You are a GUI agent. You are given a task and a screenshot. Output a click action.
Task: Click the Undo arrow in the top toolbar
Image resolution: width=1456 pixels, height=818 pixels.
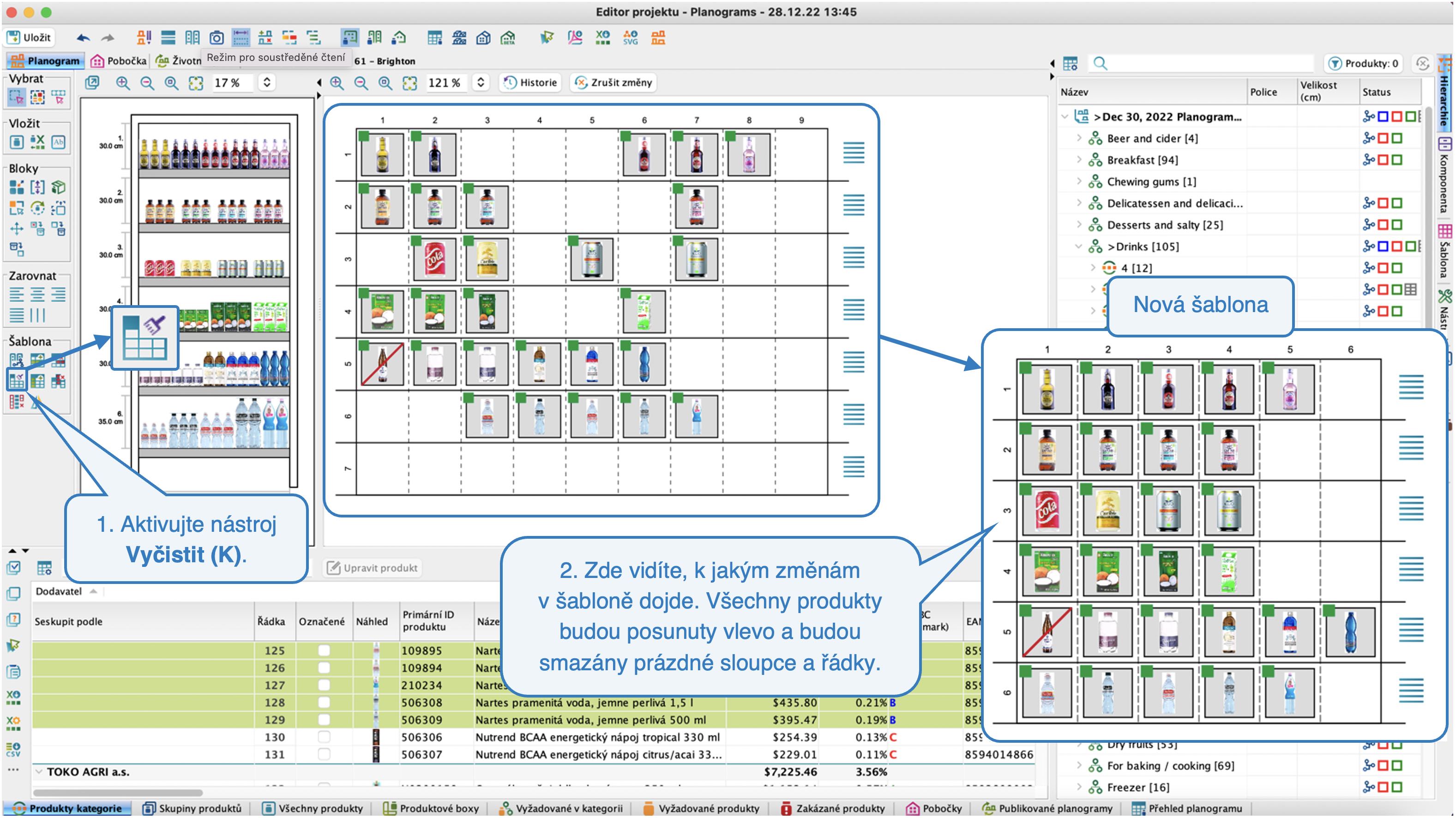coord(83,38)
